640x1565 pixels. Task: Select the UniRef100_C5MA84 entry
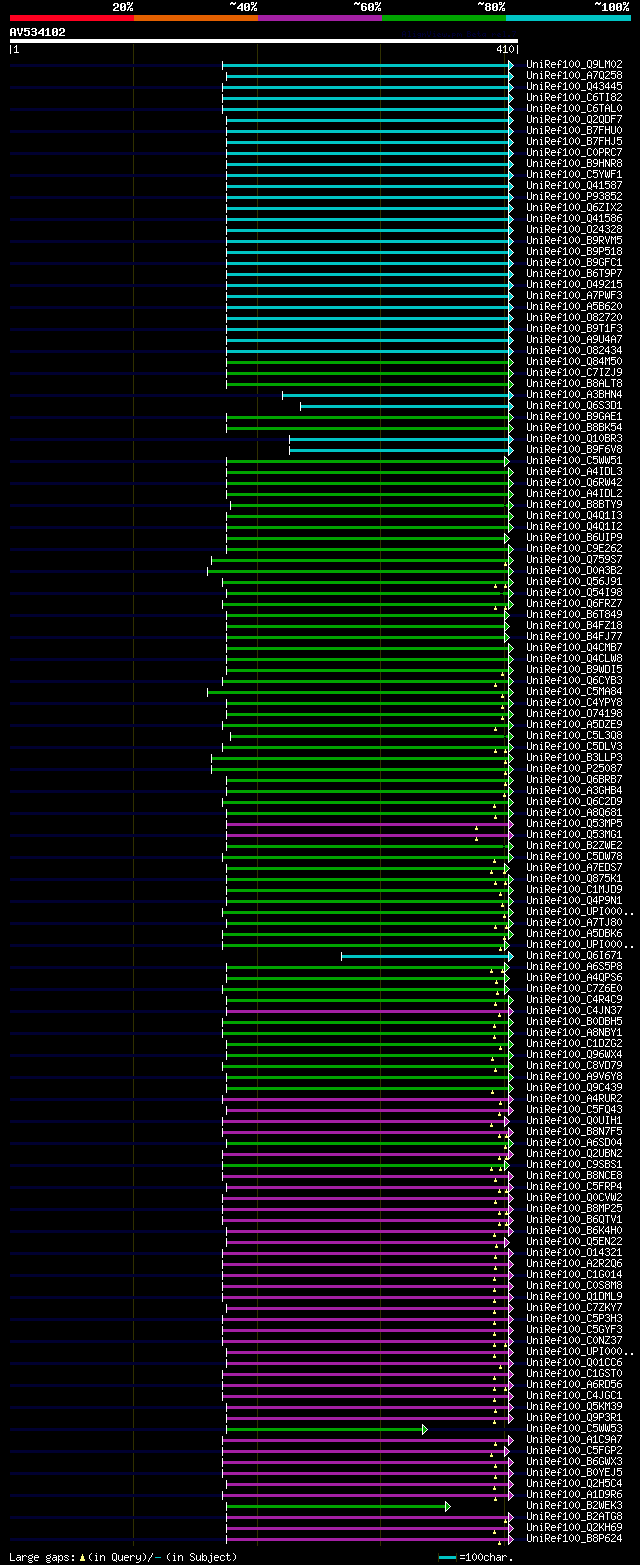[574, 691]
